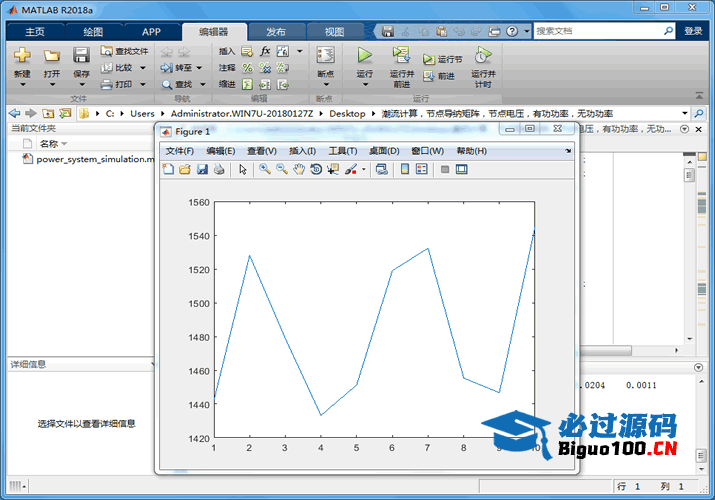715x500 pixels.
Task: Click New Figure icon in Figure 1 toolbar
Action: (168, 170)
